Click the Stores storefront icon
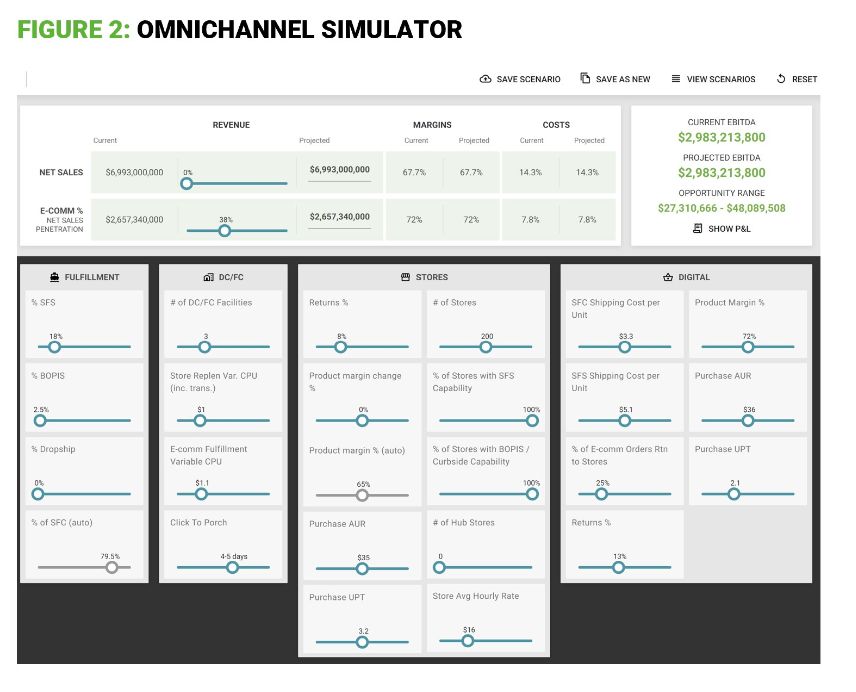 click(x=406, y=277)
